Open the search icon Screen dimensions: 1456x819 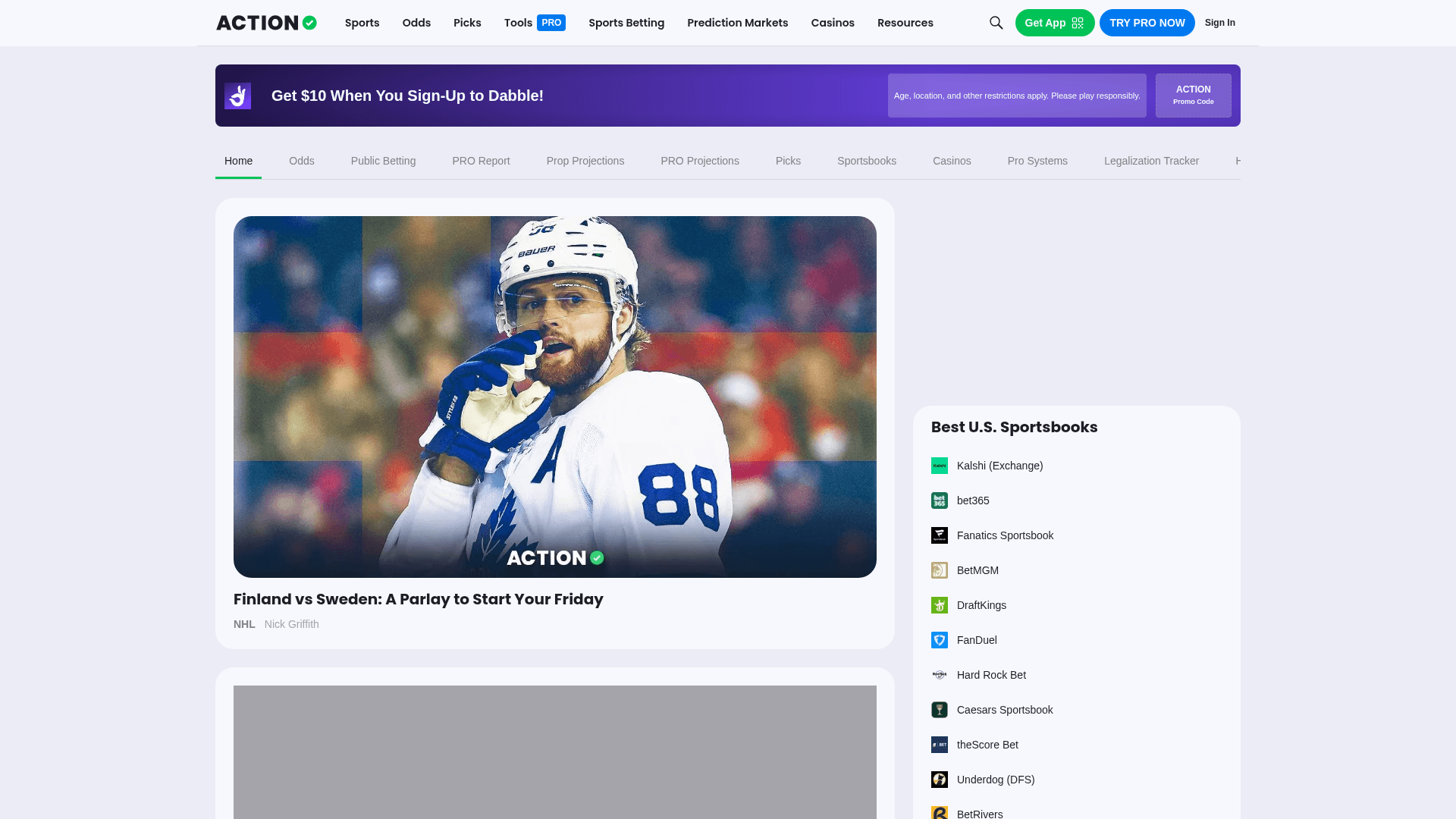tap(996, 23)
